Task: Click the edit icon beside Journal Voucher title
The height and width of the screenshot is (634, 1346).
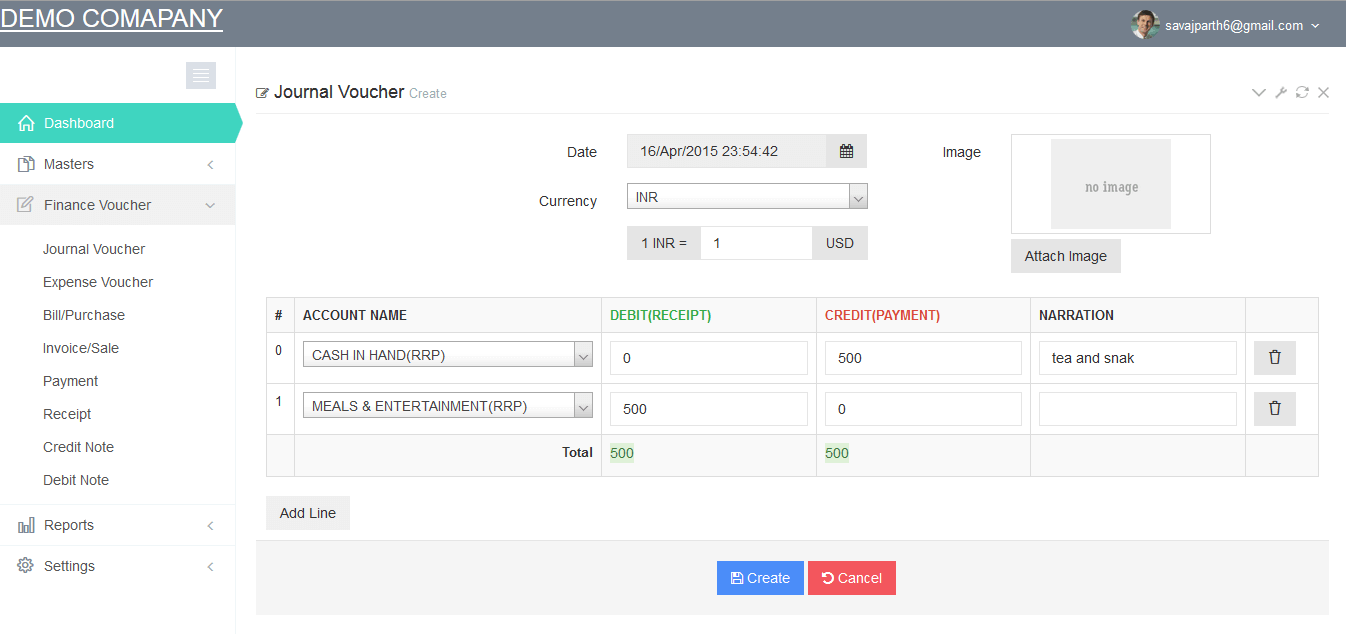Action: click(x=263, y=93)
